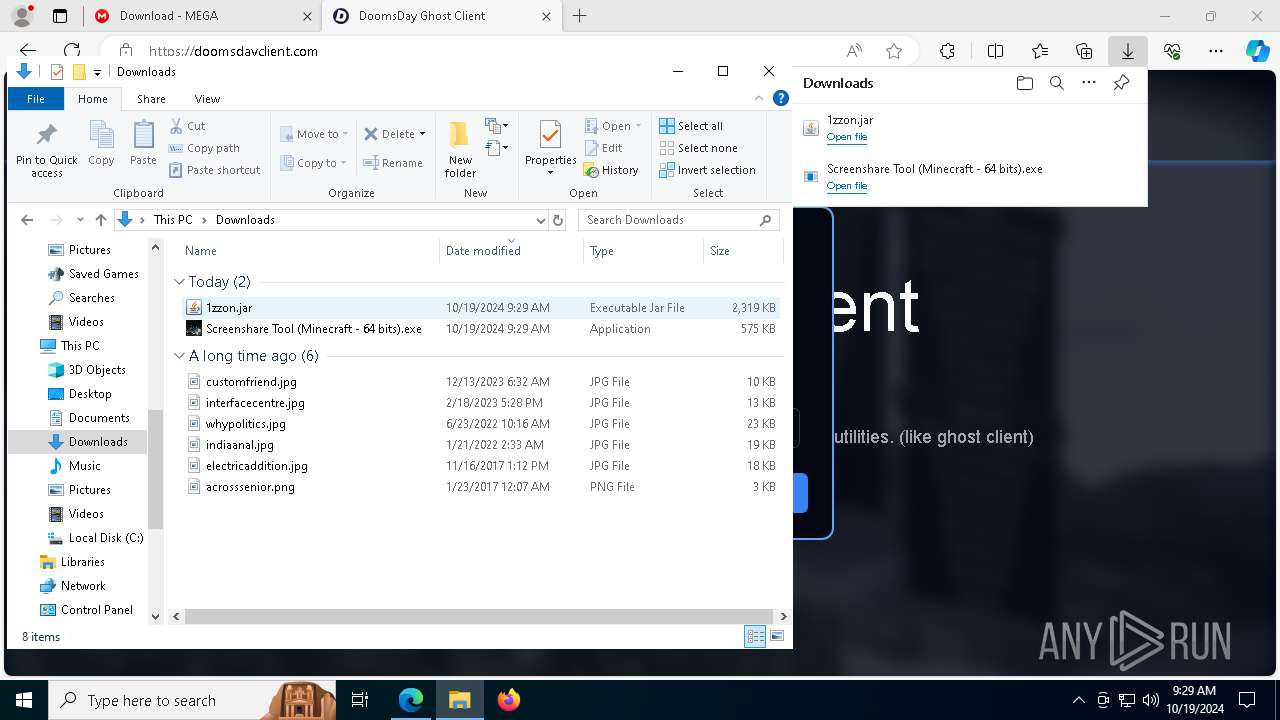
Task: Switch to details view layout
Action: (755, 636)
